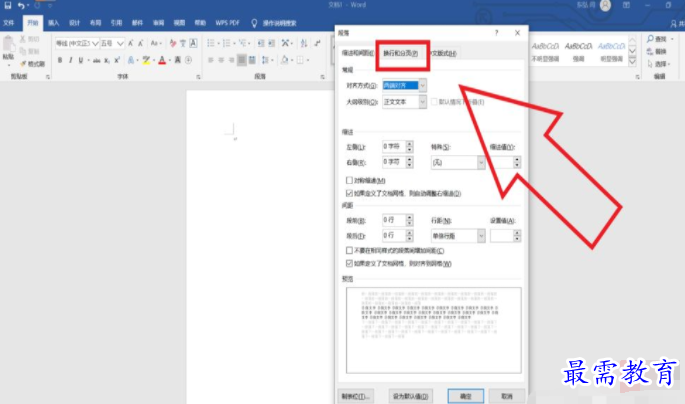Click the text effects icon

pyautogui.click(x=131, y=60)
